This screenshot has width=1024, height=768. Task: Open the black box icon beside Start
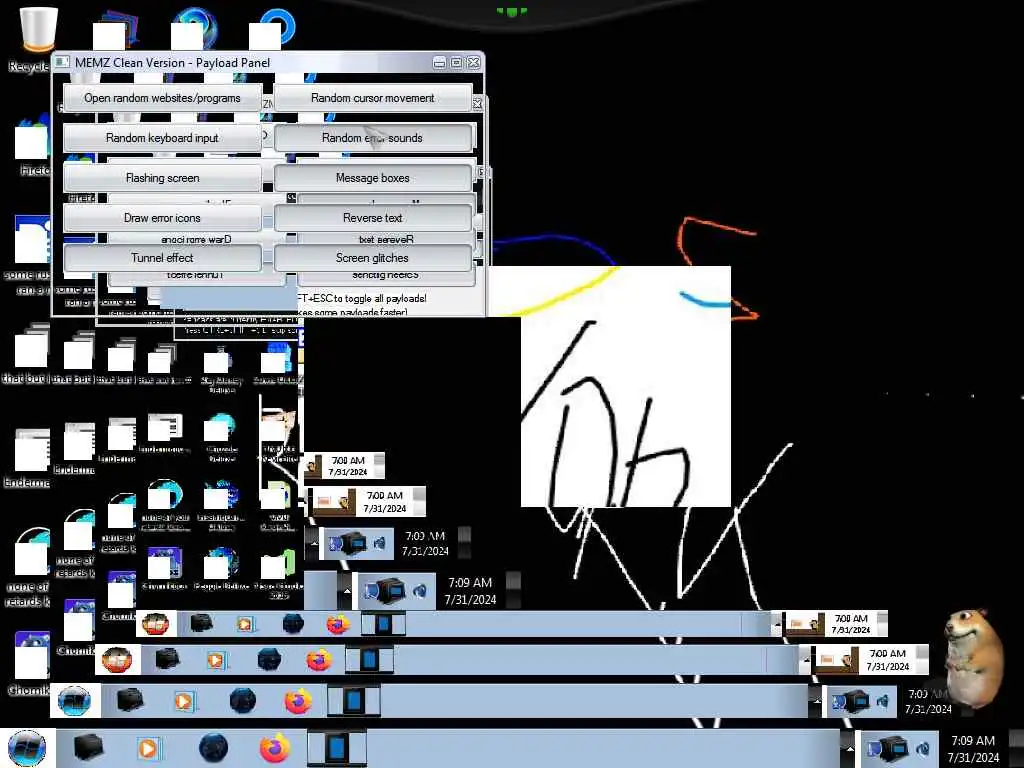[x=88, y=748]
